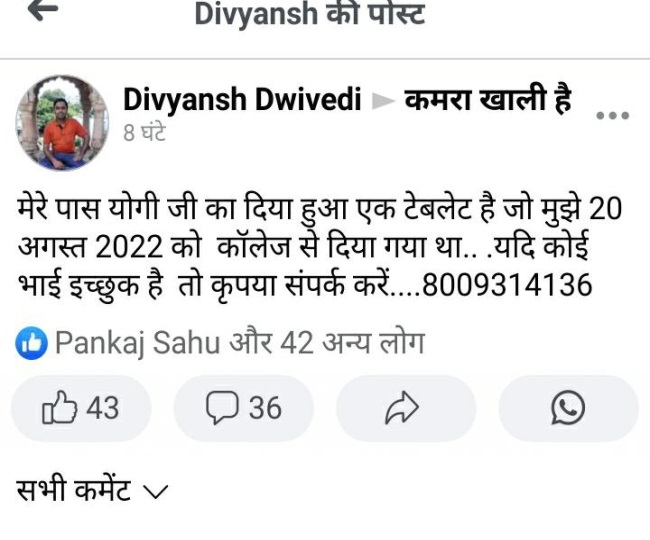This screenshot has width=650, height=540.
Task: Tap the phone number 8009314136
Action: tap(507, 285)
